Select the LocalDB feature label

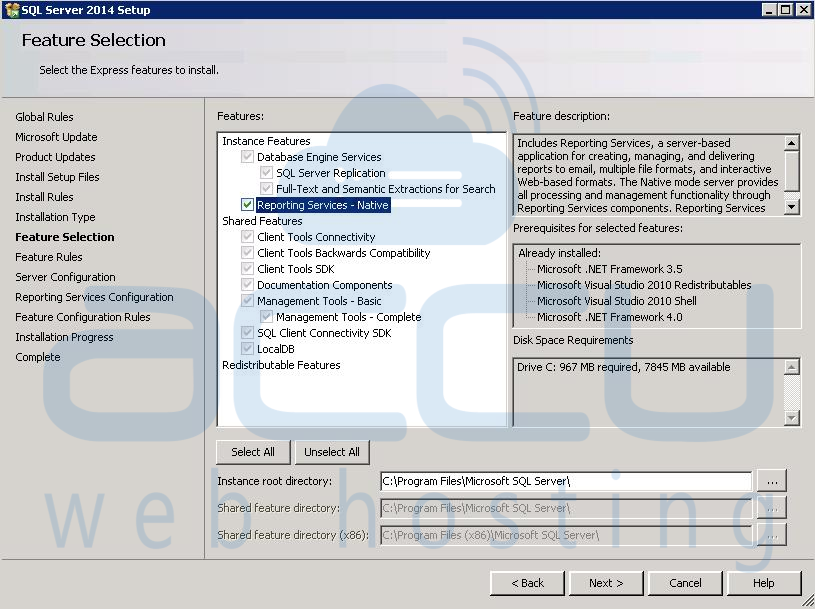click(275, 349)
